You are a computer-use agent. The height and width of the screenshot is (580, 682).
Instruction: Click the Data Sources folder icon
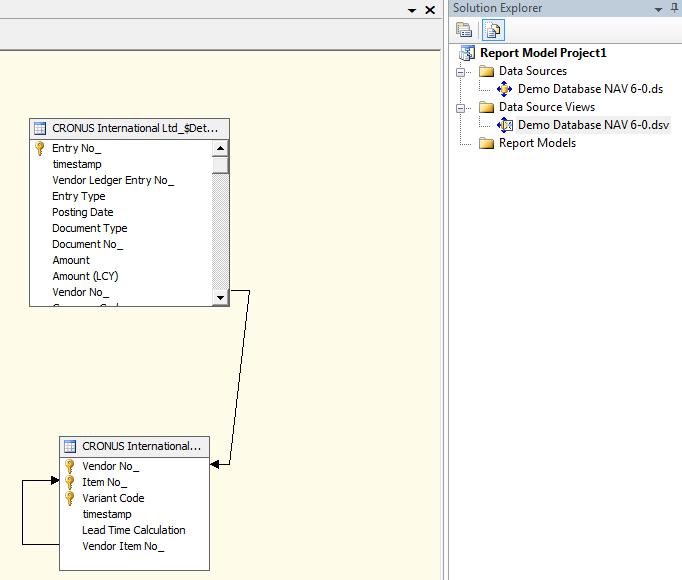pos(486,71)
